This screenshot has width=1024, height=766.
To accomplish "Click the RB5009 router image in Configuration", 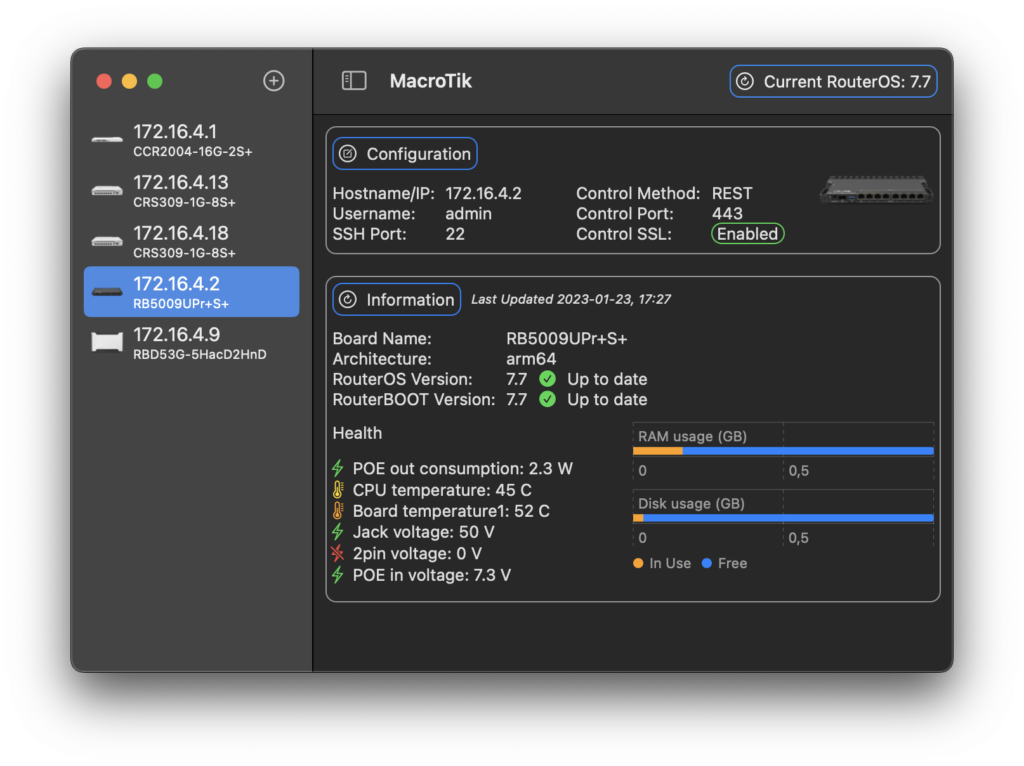I will (x=876, y=190).
